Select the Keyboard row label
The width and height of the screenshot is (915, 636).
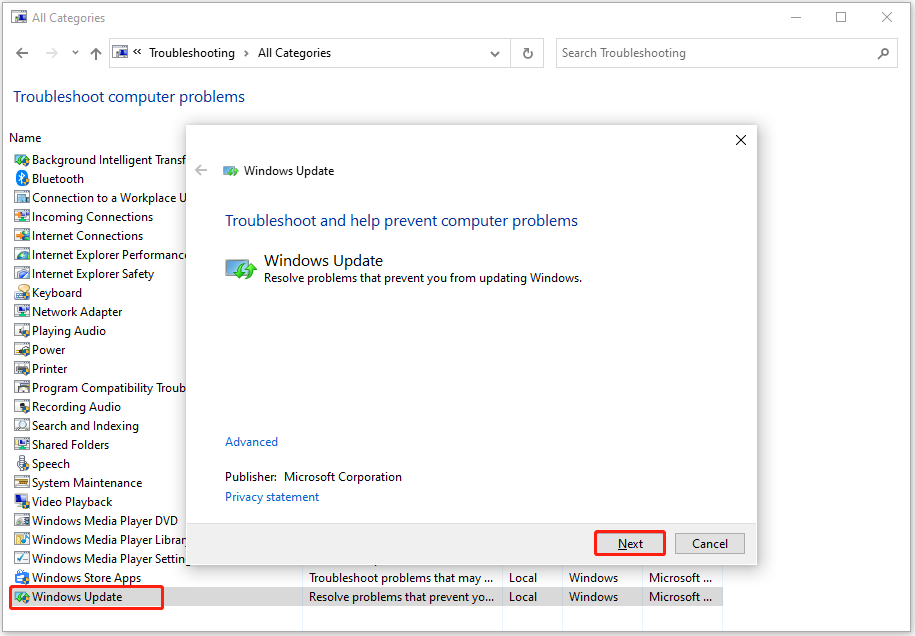(x=57, y=292)
